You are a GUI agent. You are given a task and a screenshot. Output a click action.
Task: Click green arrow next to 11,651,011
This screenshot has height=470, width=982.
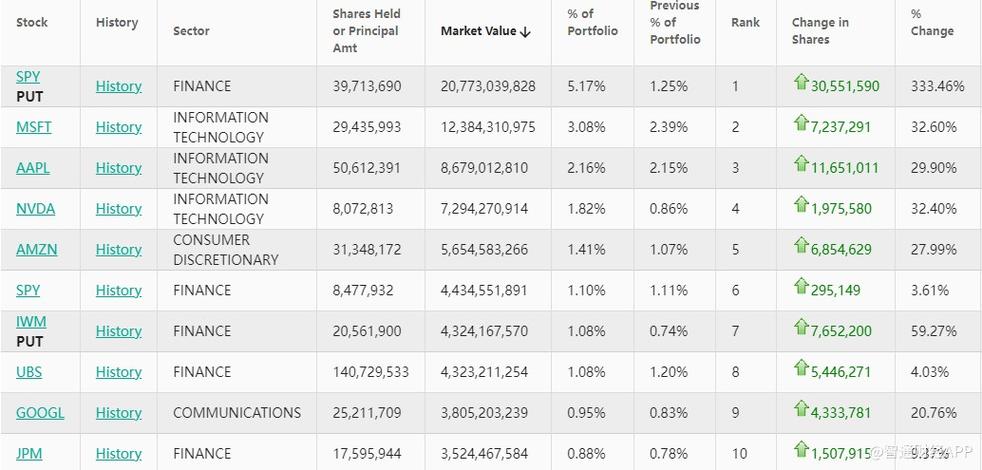[800, 164]
